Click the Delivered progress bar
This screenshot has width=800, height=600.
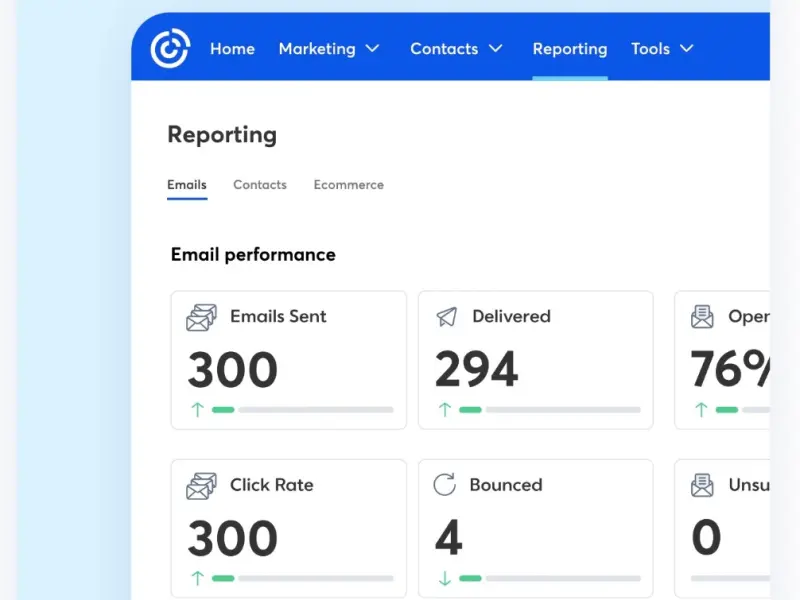pyautogui.click(x=550, y=410)
